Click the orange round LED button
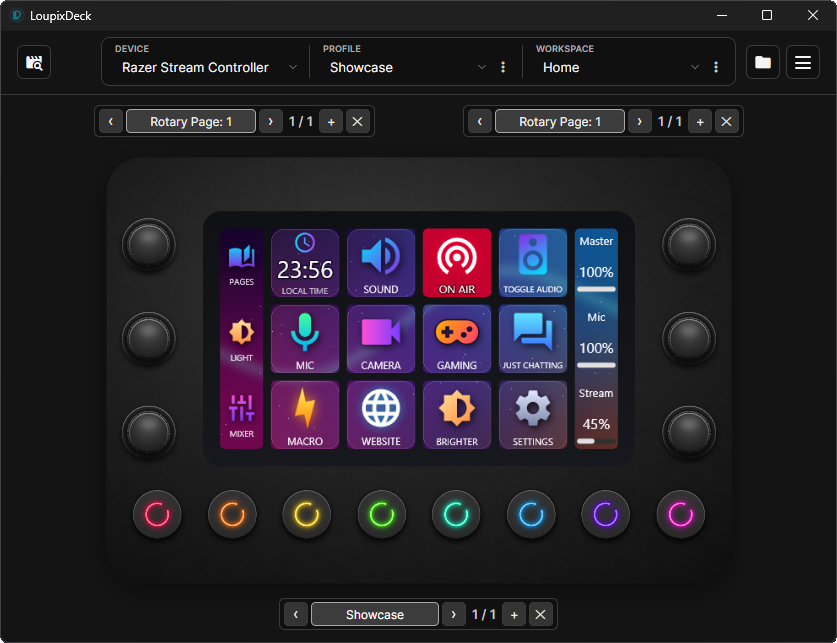Viewport: 837px width, 643px height. point(232,514)
